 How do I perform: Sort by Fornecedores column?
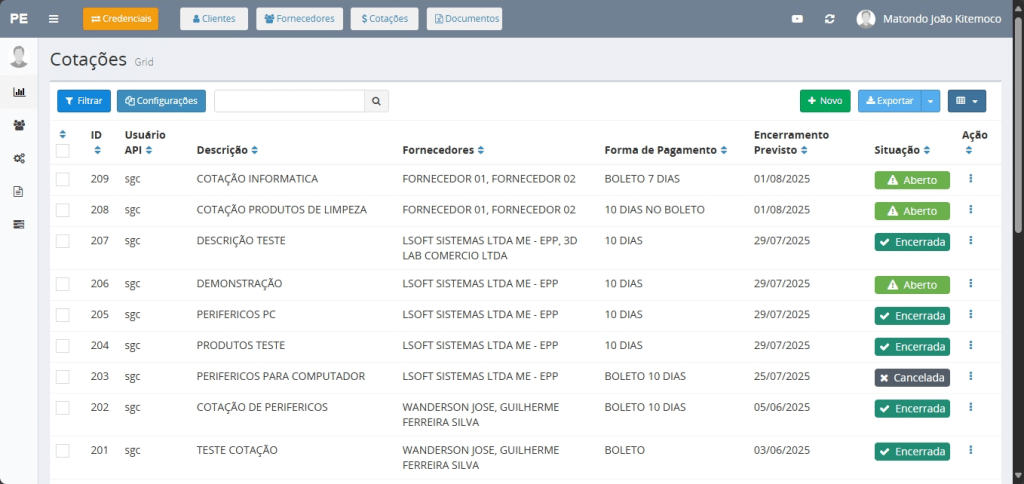coord(481,150)
